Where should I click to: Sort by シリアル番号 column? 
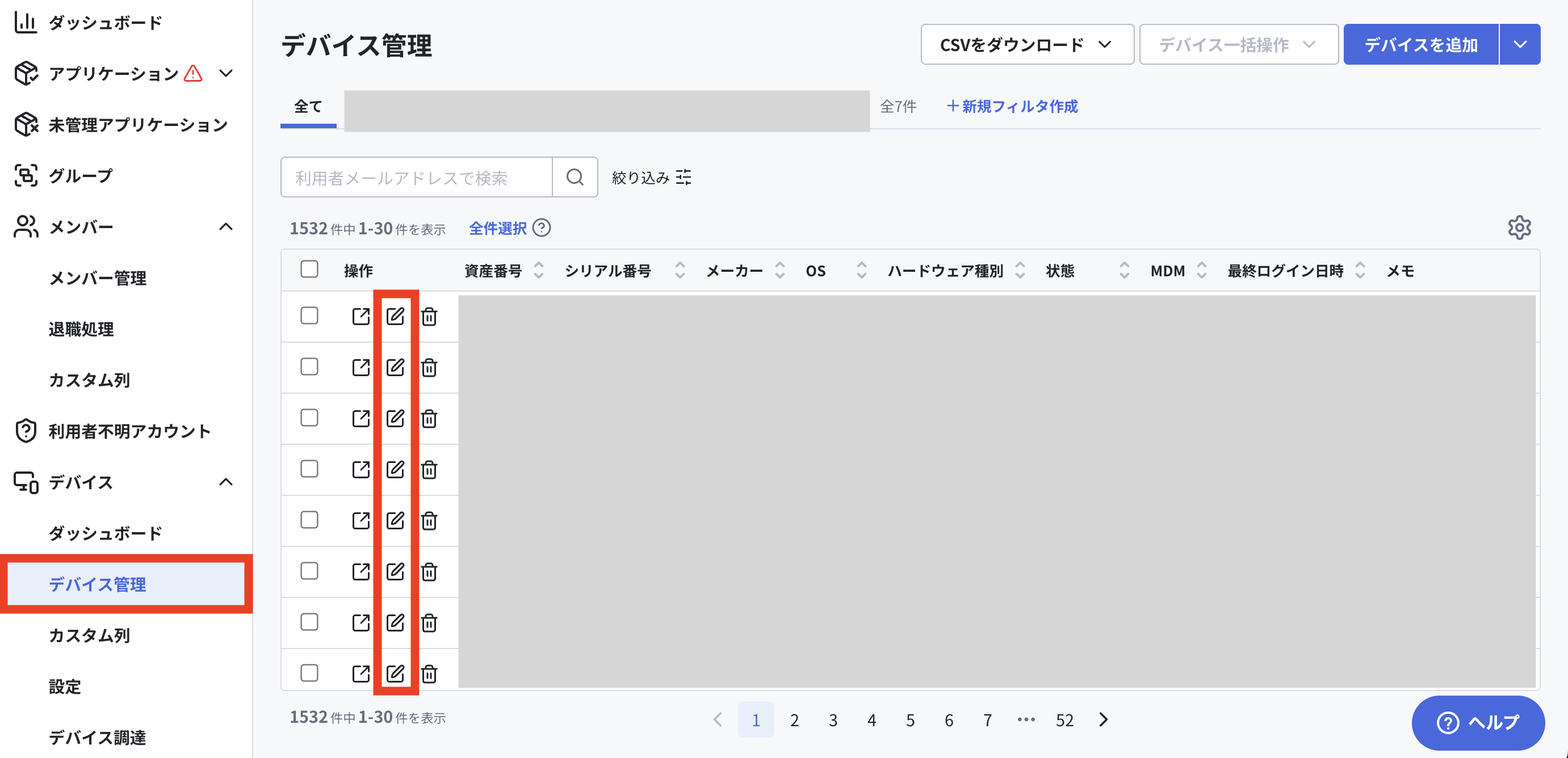680,270
